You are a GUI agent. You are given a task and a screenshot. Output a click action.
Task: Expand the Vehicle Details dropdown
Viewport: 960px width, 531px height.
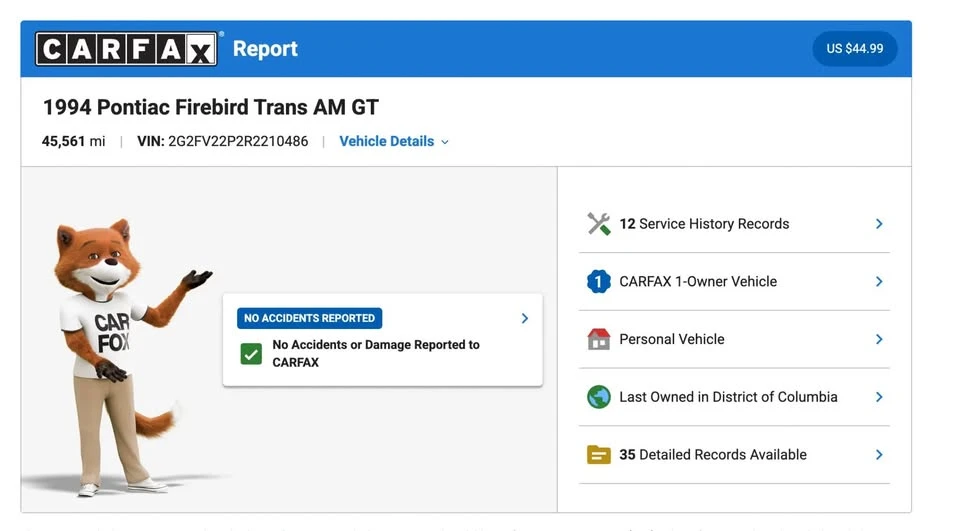[394, 141]
